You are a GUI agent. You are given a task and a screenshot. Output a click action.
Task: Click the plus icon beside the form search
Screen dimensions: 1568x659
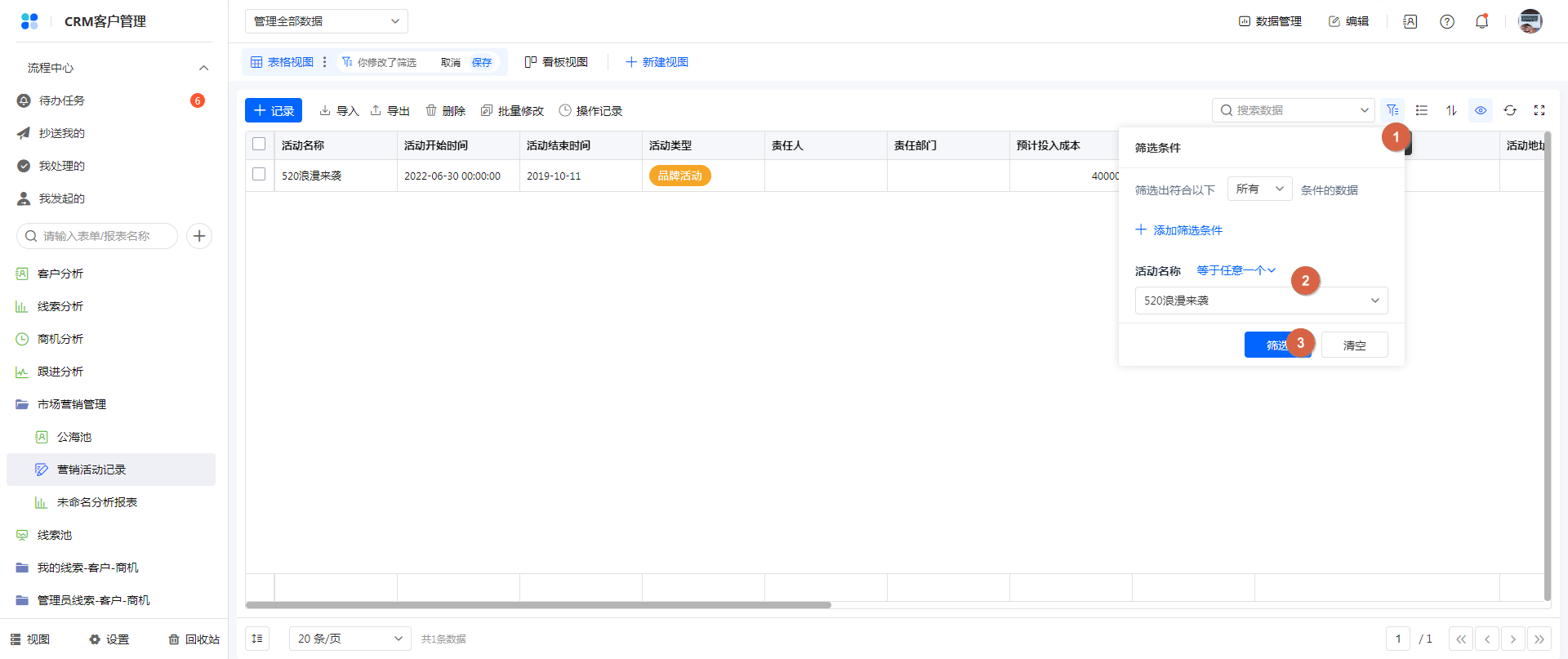[199, 236]
